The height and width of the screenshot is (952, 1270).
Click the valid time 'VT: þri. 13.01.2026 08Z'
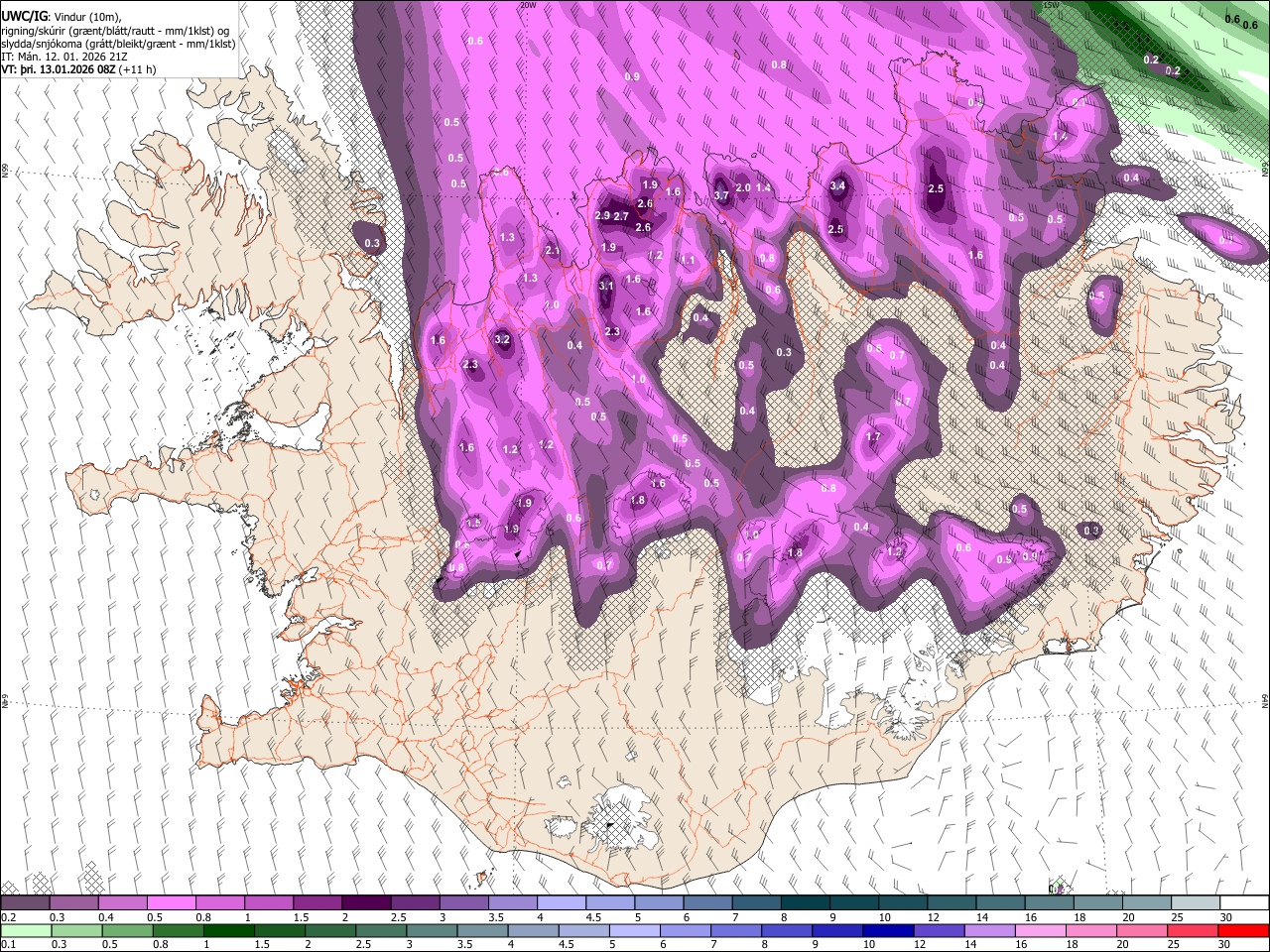pyautogui.click(x=61, y=69)
